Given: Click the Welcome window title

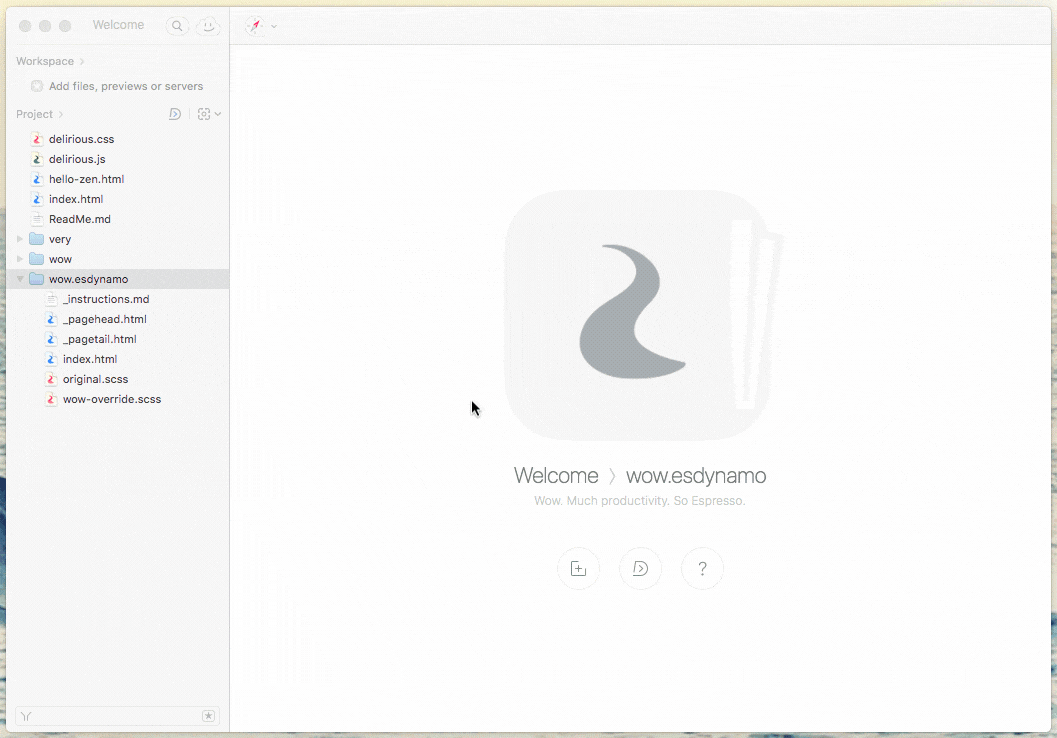Looking at the screenshot, I should [x=119, y=25].
